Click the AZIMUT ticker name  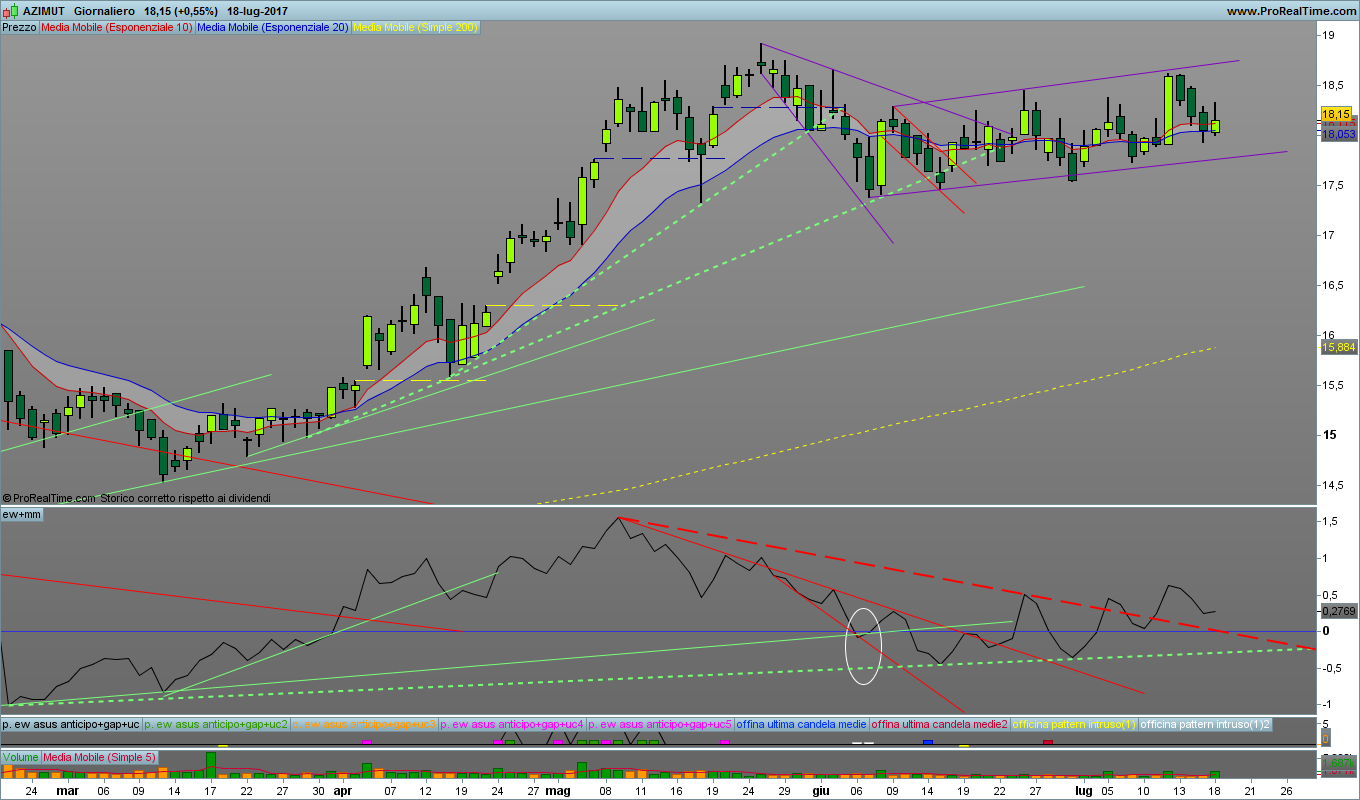coord(43,10)
